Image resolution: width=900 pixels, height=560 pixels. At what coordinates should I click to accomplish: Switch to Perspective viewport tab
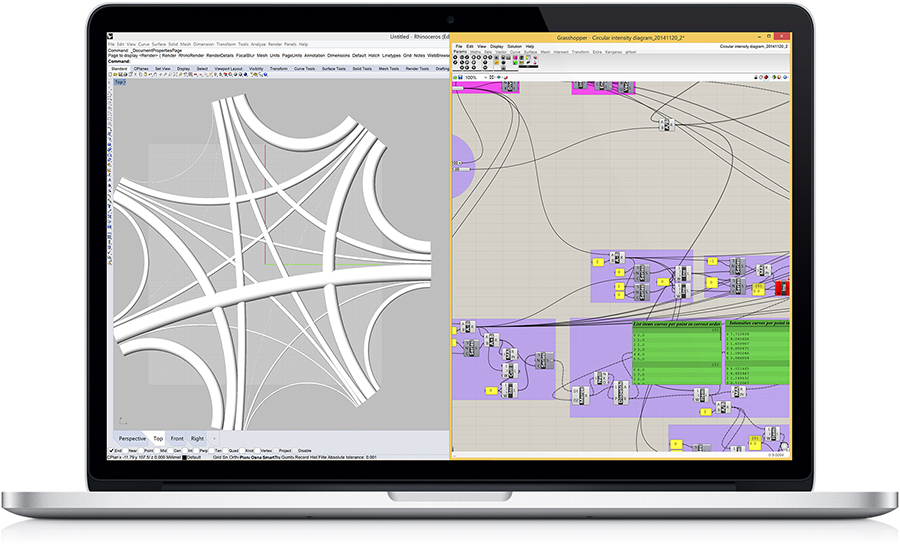(x=132, y=438)
